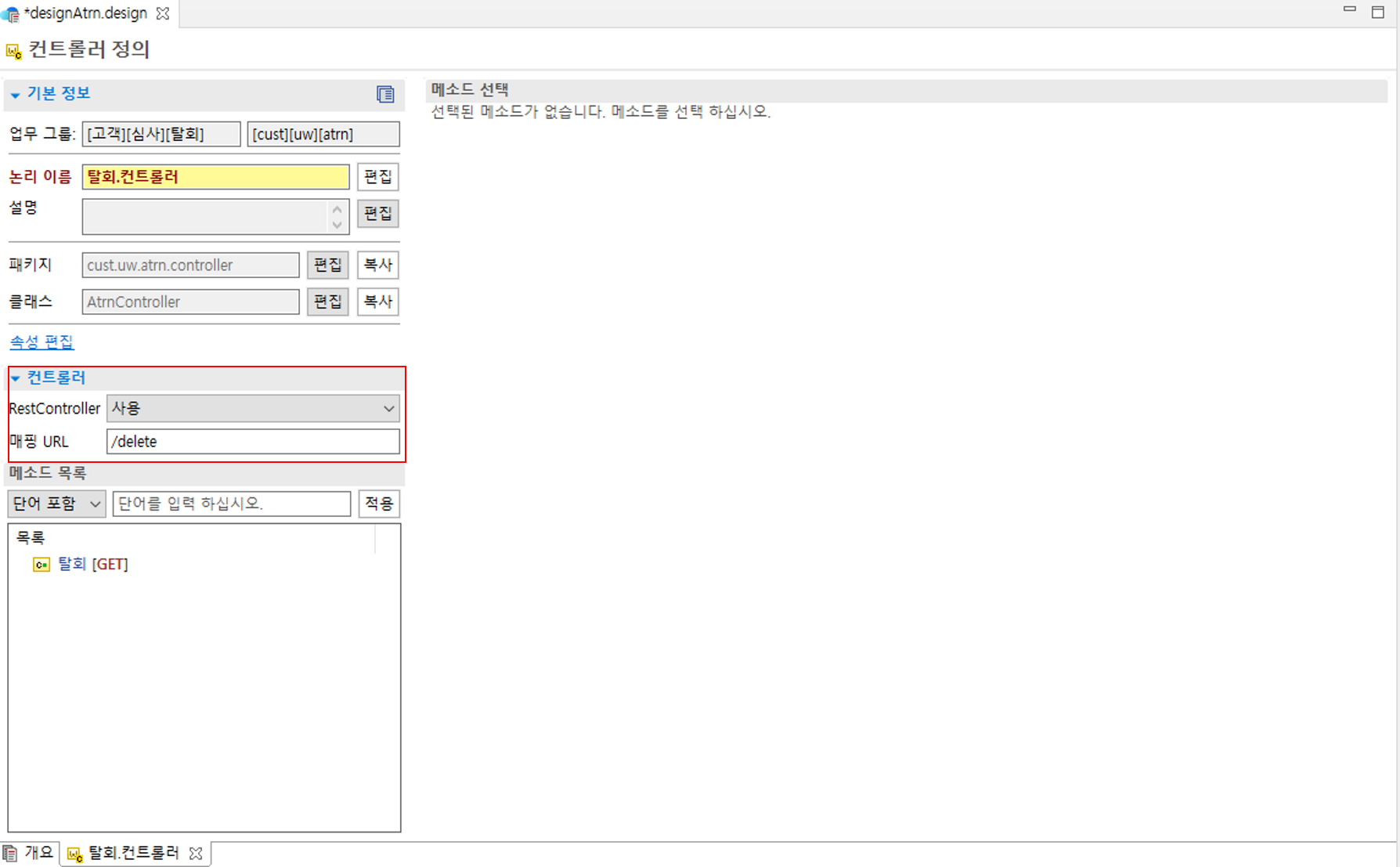
Task: Click the 적용 button
Action: [x=379, y=504]
